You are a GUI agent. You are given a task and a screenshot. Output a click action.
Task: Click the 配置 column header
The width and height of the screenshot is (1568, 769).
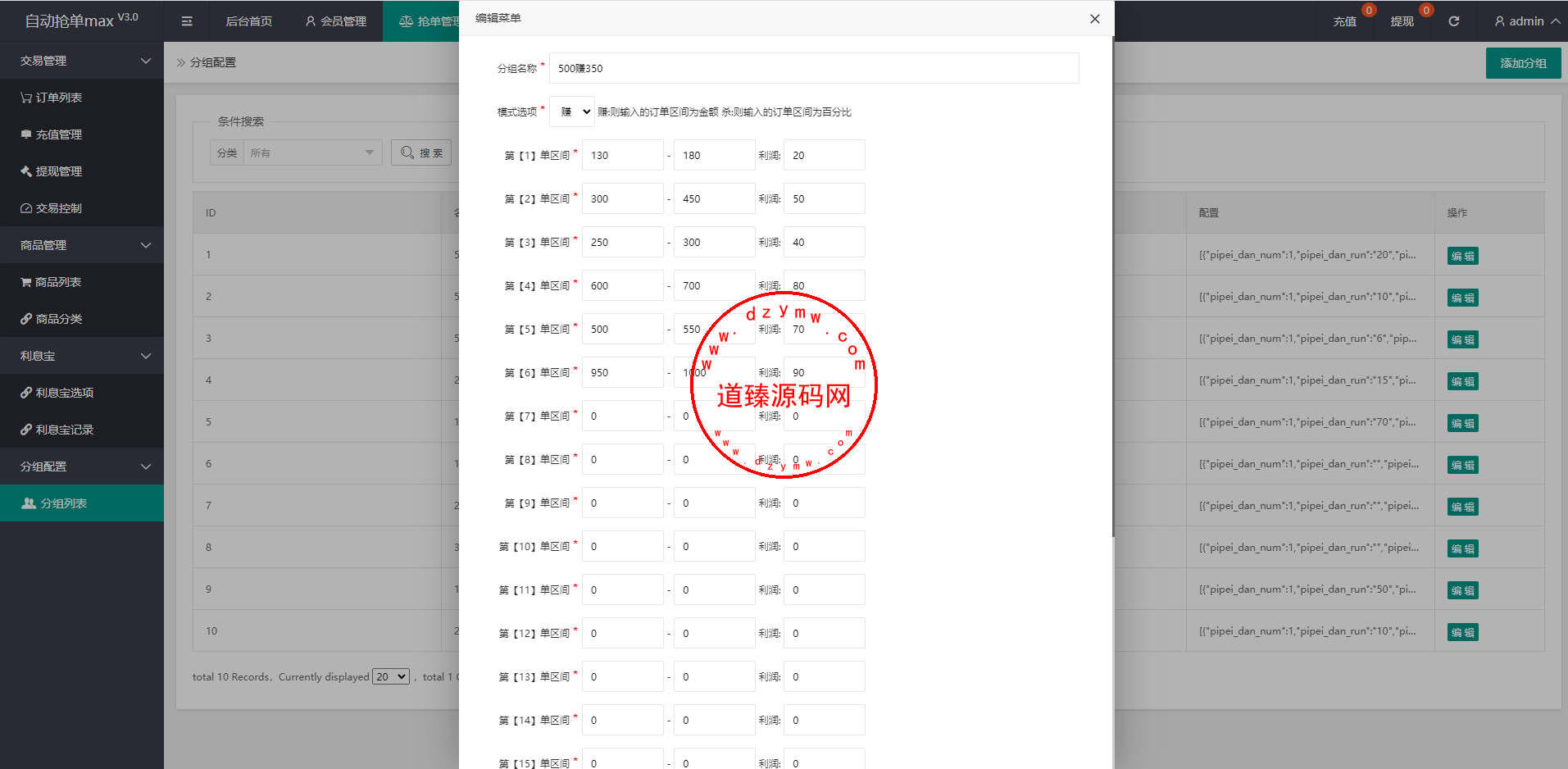(1209, 212)
